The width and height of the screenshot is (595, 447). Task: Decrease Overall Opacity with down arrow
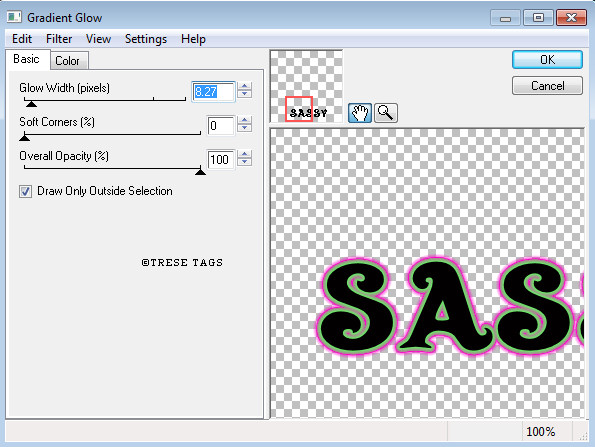pyautogui.click(x=245, y=162)
